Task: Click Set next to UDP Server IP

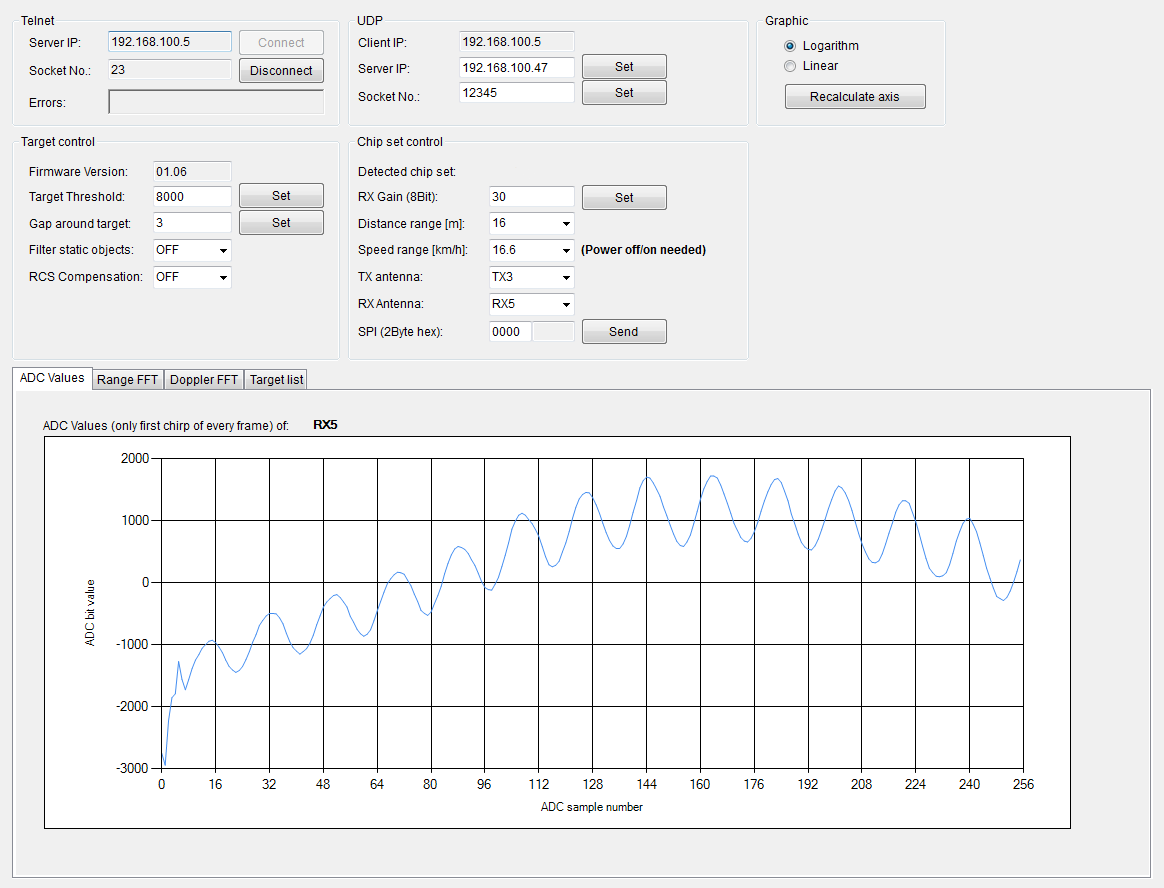Action: [x=624, y=67]
